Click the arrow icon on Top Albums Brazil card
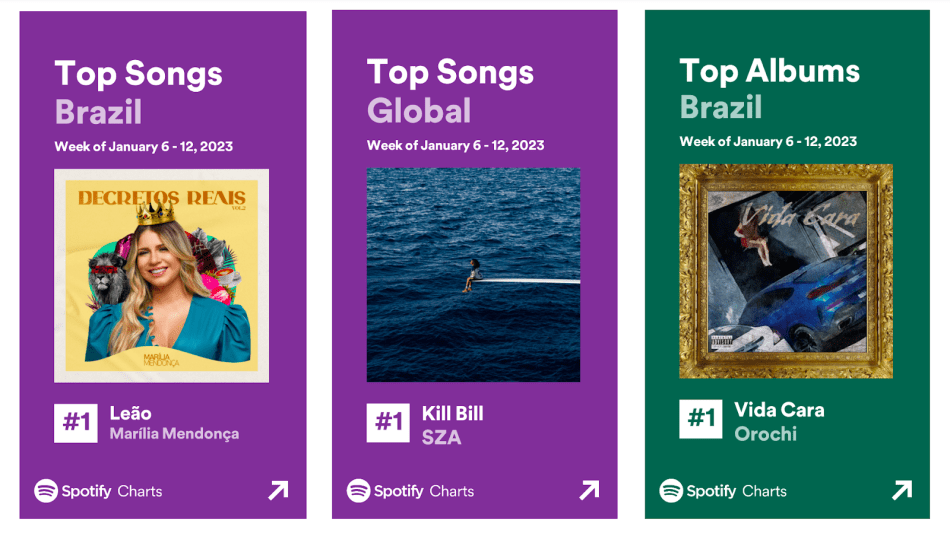This screenshot has width=950, height=533. pos(902,490)
